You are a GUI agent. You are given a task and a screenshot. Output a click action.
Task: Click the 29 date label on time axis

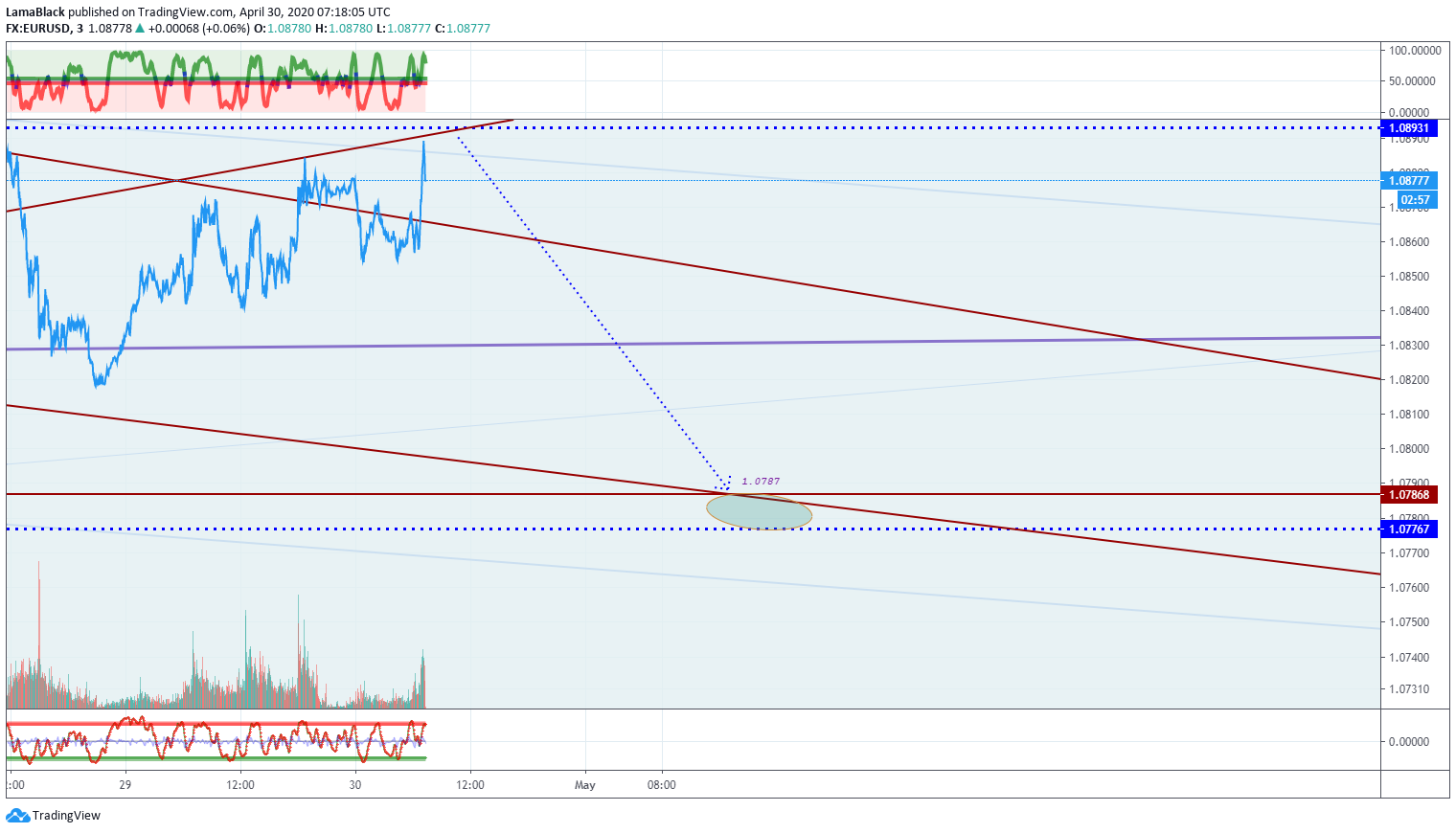point(125,785)
